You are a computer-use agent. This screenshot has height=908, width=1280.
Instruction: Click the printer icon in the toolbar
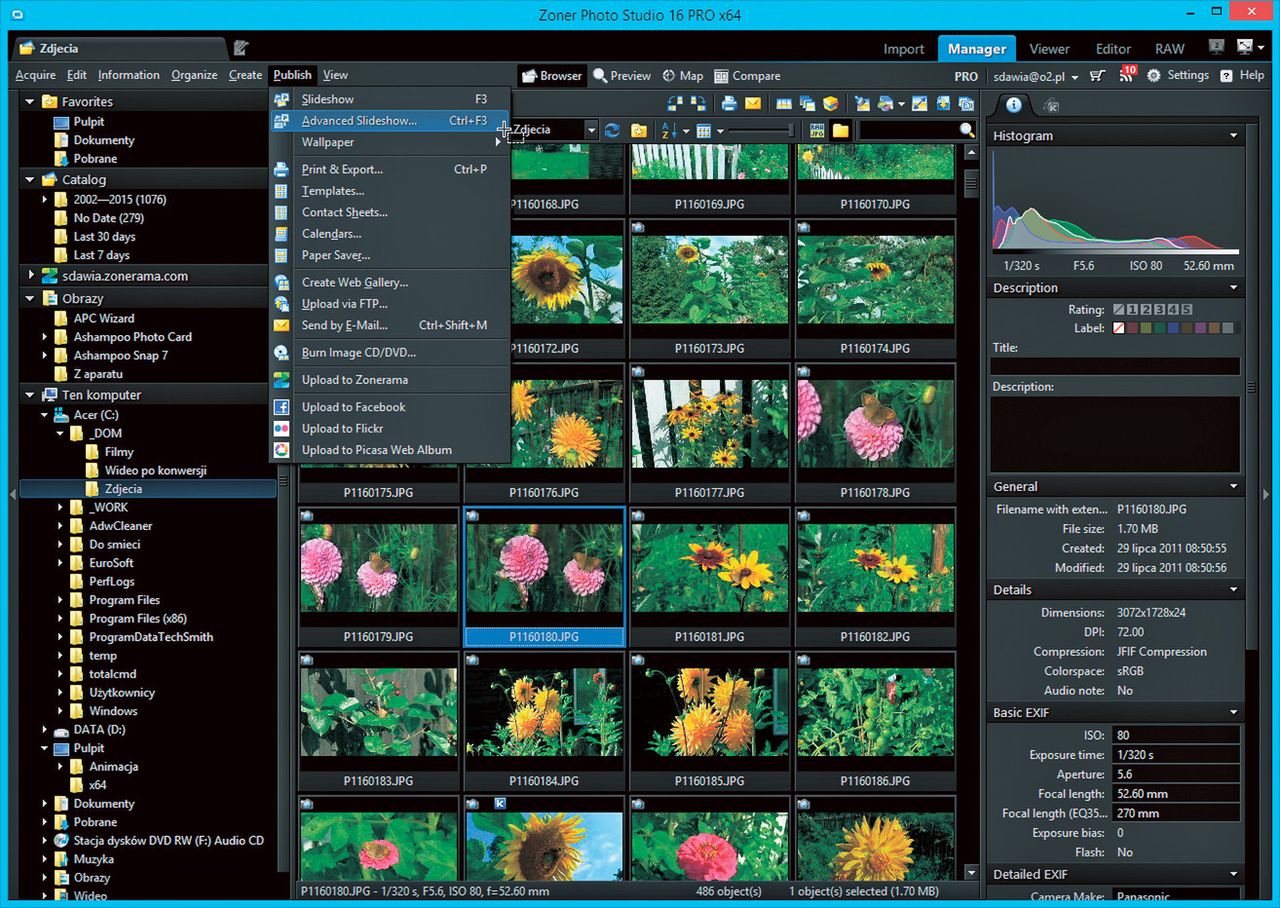tap(729, 103)
